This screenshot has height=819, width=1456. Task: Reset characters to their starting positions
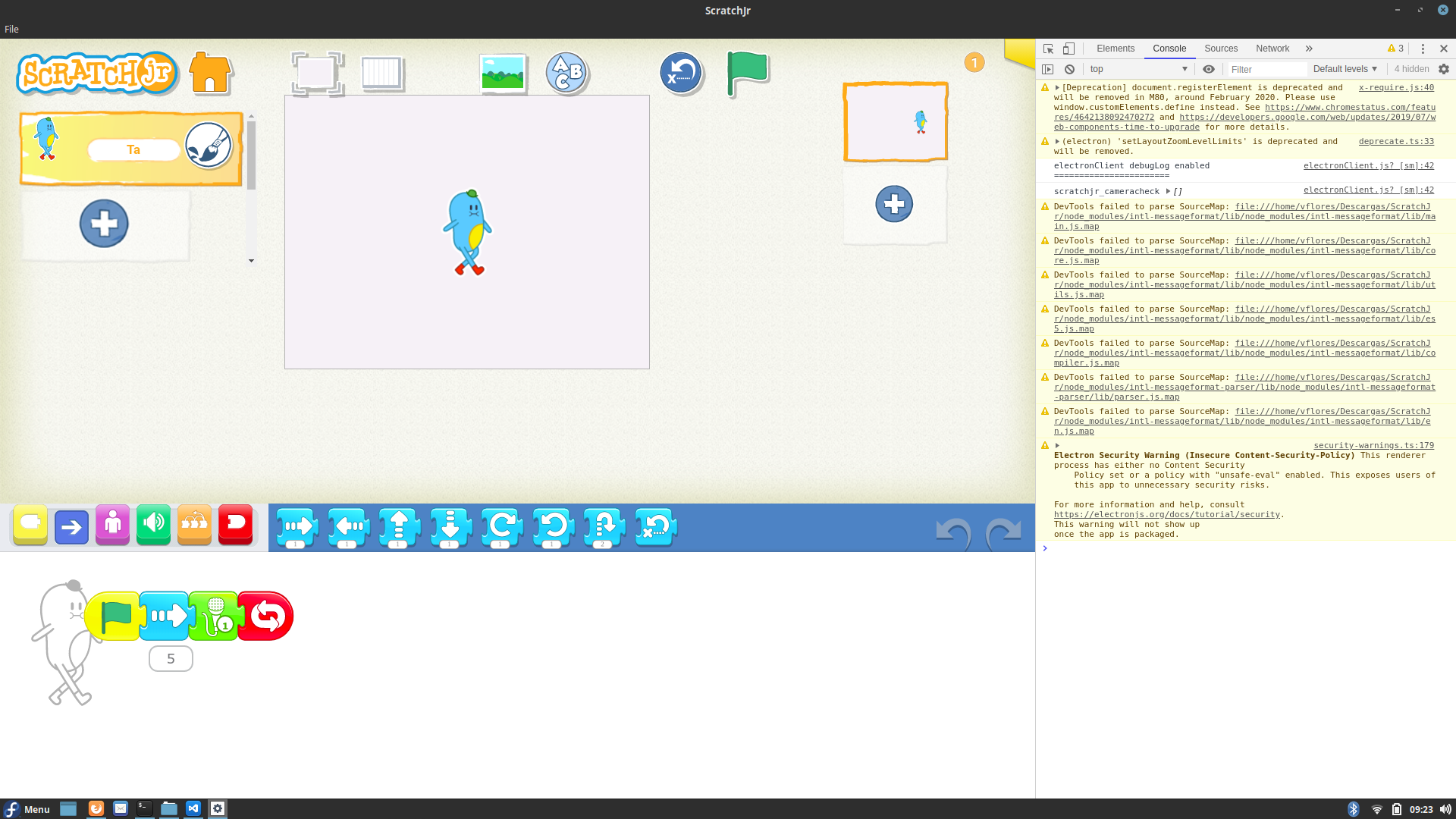[x=679, y=73]
